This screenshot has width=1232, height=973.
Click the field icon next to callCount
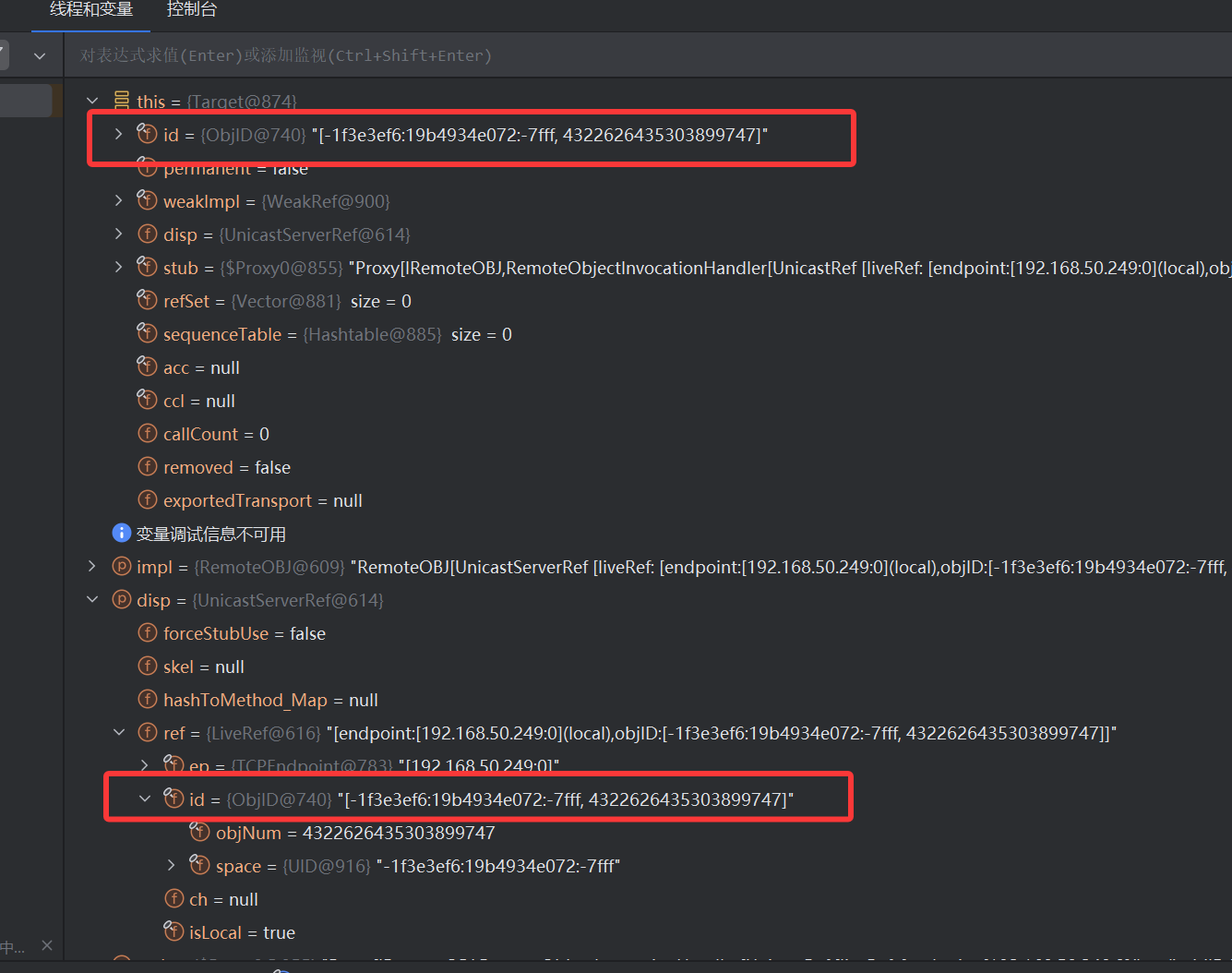[x=147, y=434]
